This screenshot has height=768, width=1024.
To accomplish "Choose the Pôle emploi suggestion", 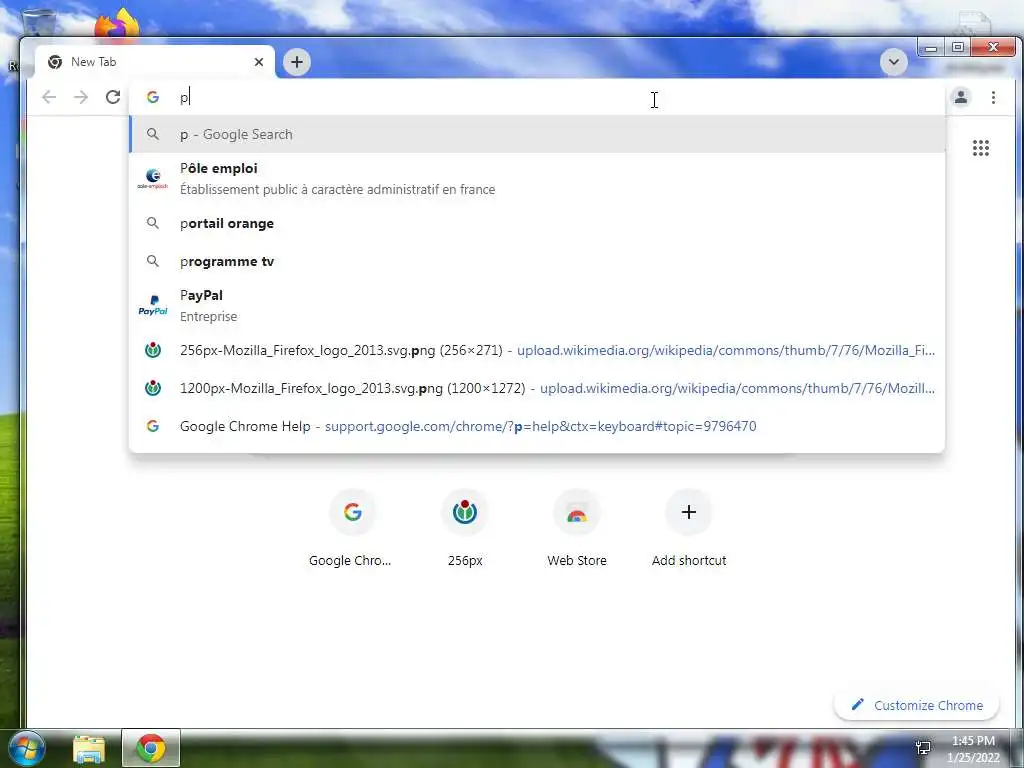I will 537,178.
